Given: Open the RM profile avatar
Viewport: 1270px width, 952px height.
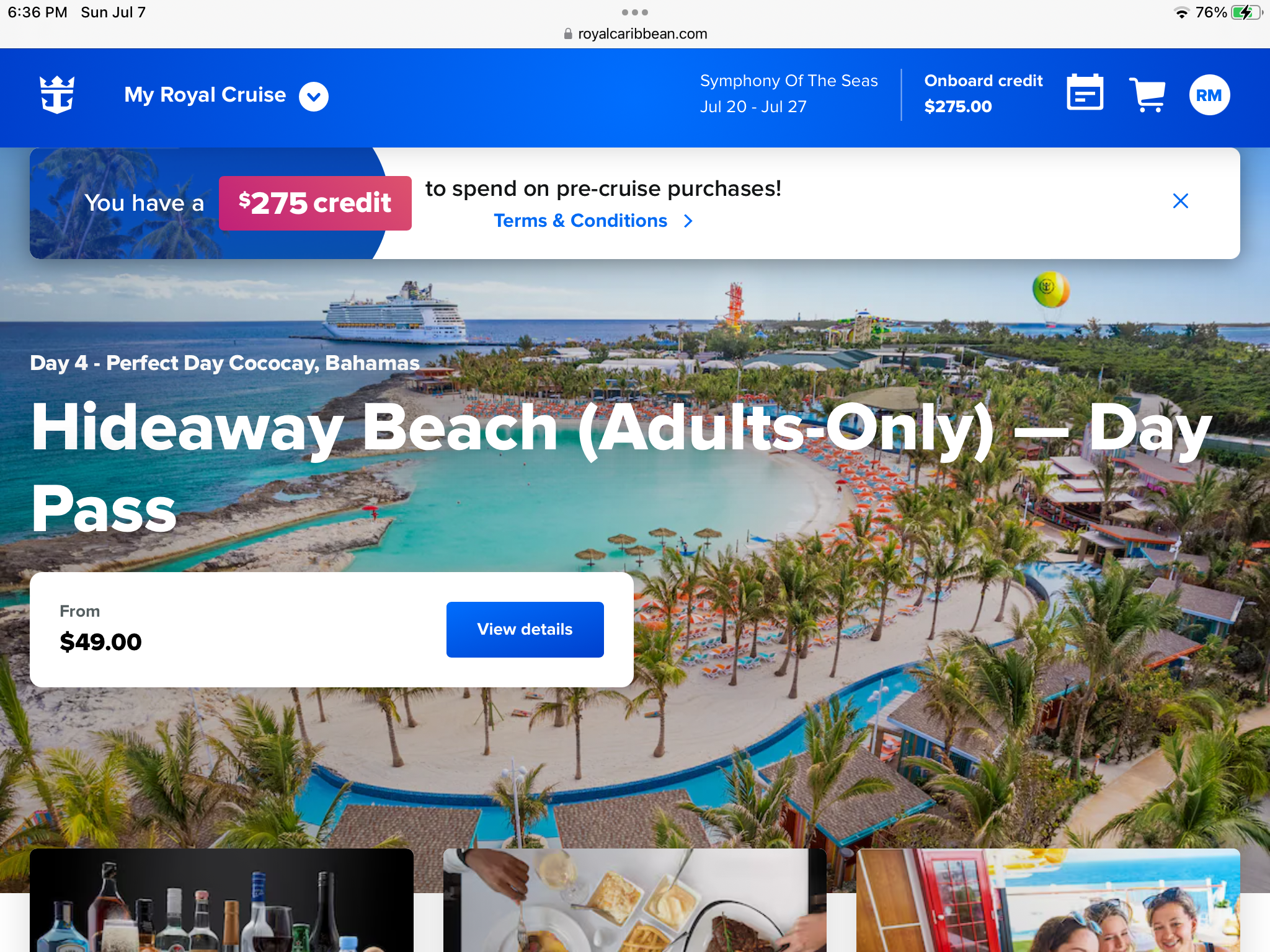Looking at the screenshot, I should (x=1209, y=95).
